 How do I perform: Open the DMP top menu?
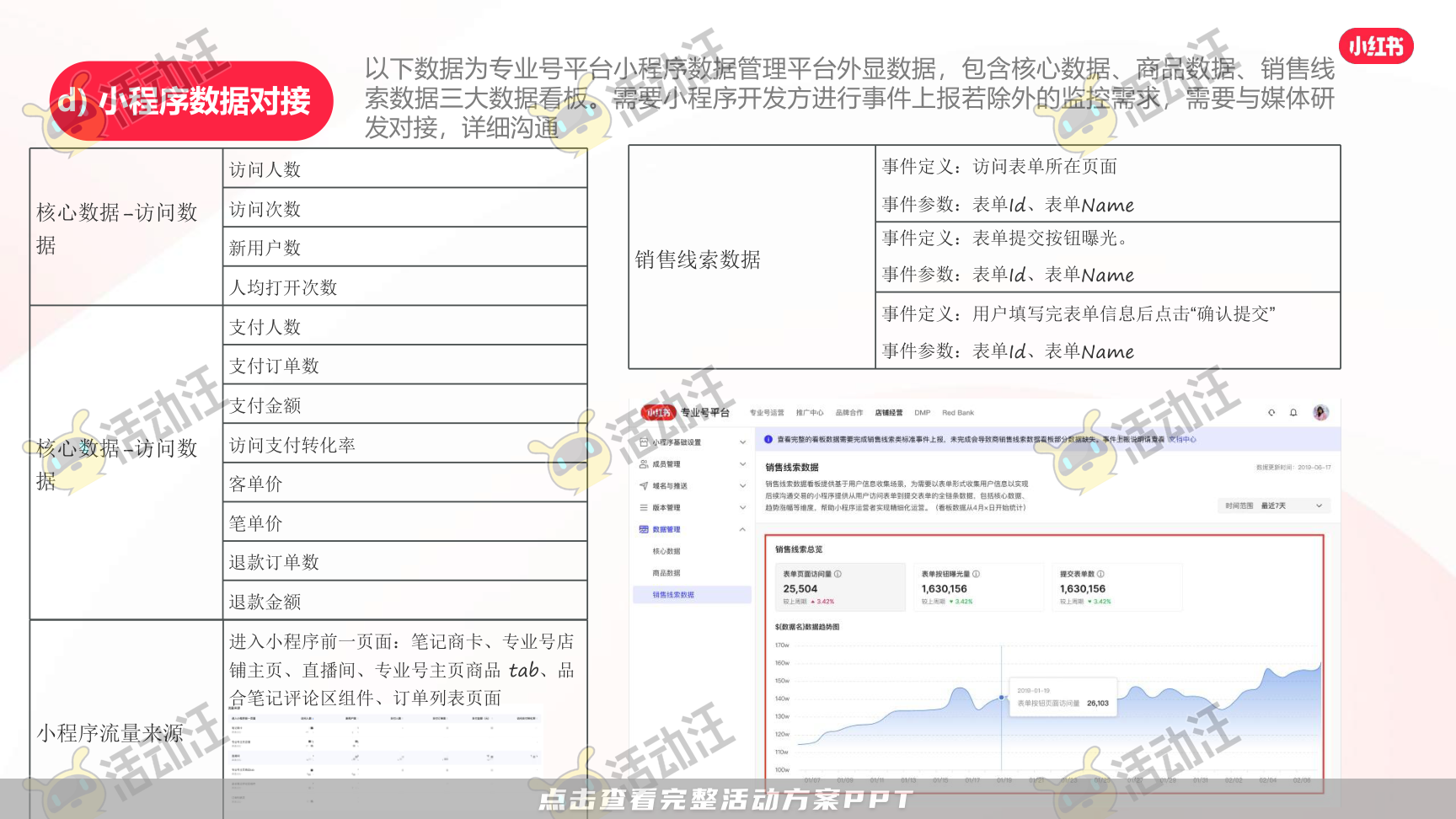click(x=923, y=413)
